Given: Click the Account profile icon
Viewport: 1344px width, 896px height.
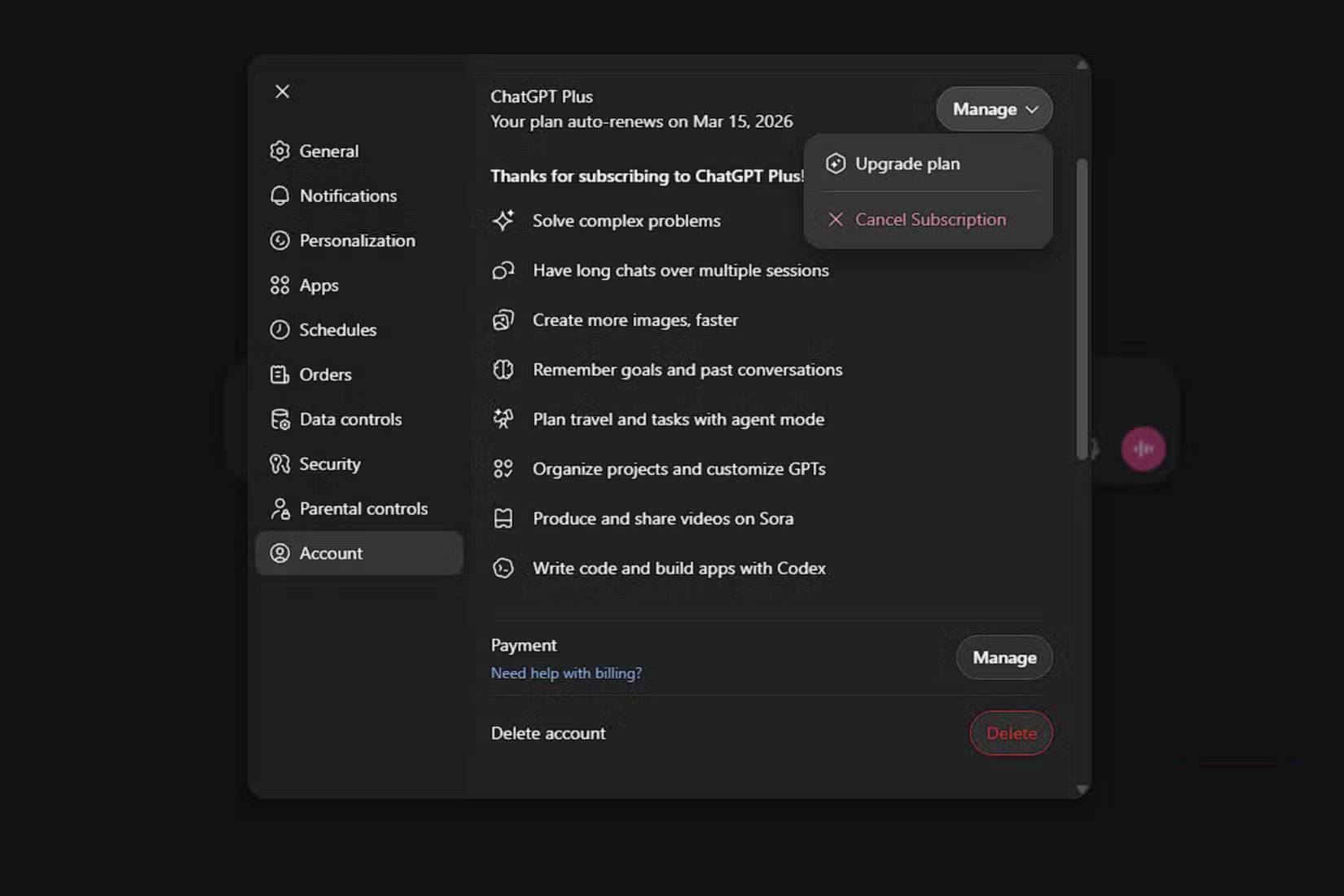Looking at the screenshot, I should tap(280, 553).
